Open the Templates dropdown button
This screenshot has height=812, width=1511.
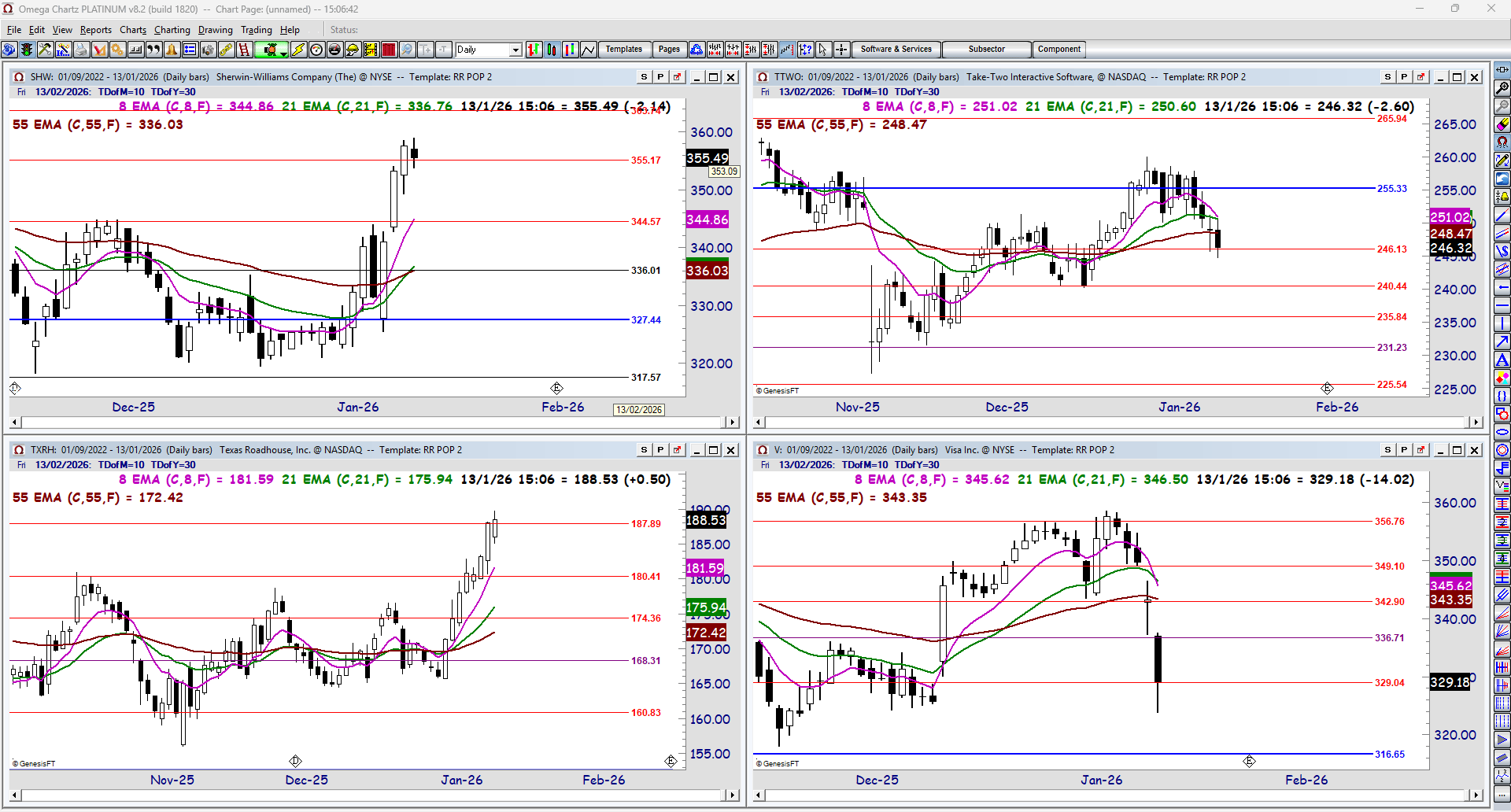(624, 50)
